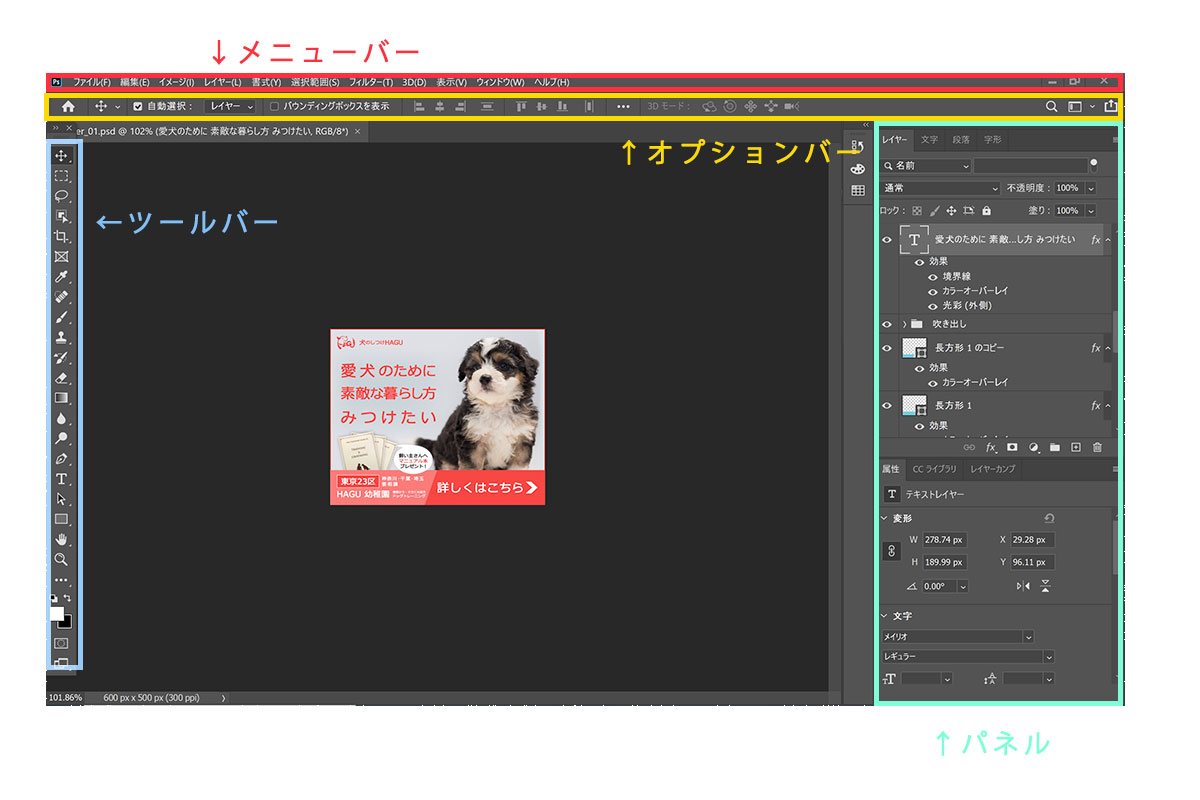The width and height of the screenshot is (1200, 800).
Task: Enable バウンディングボックスを表示 checkbox
Action: click(274, 106)
